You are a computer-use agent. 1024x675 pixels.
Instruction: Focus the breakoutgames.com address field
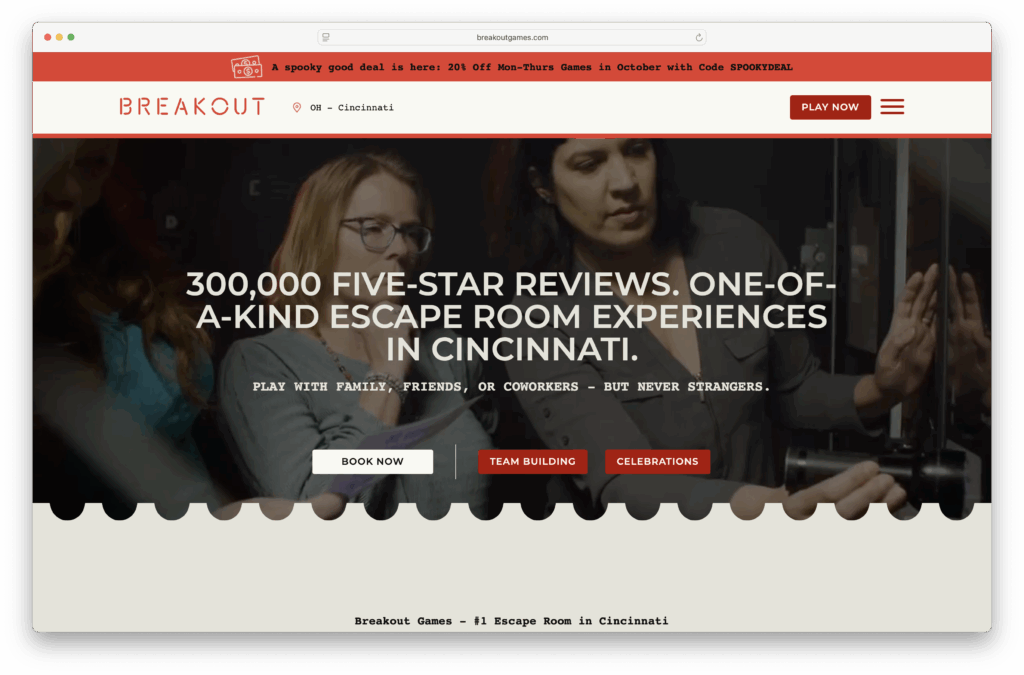pos(512,38)
